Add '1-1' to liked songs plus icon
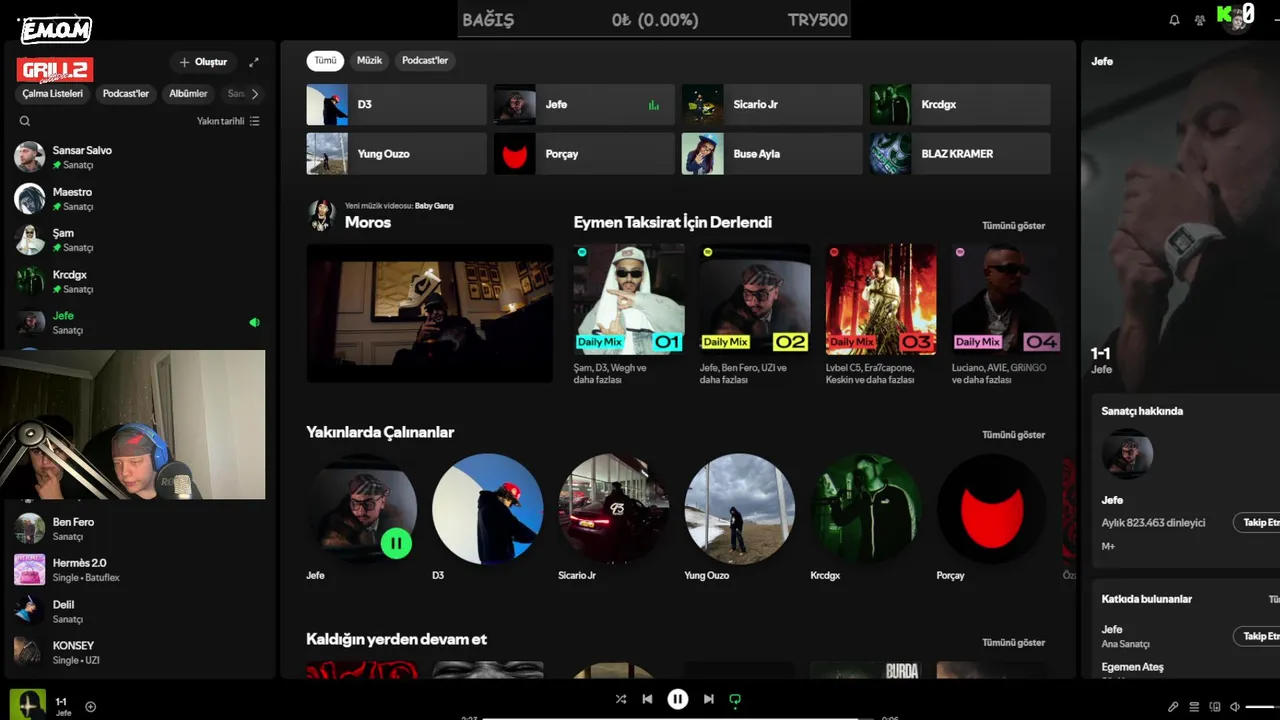The image size is (1280, 720). [90, 707]
